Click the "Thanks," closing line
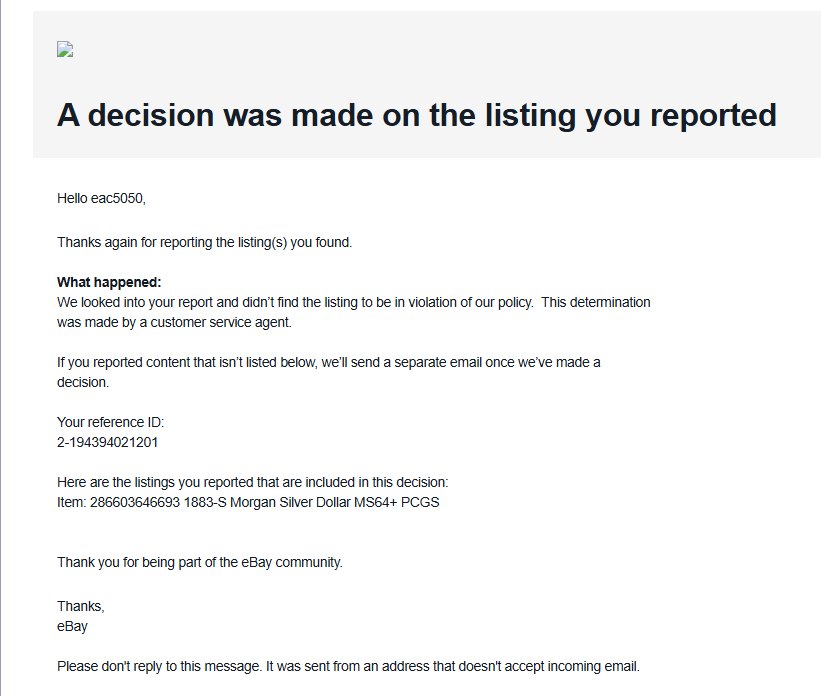 (x=80, y=606)
